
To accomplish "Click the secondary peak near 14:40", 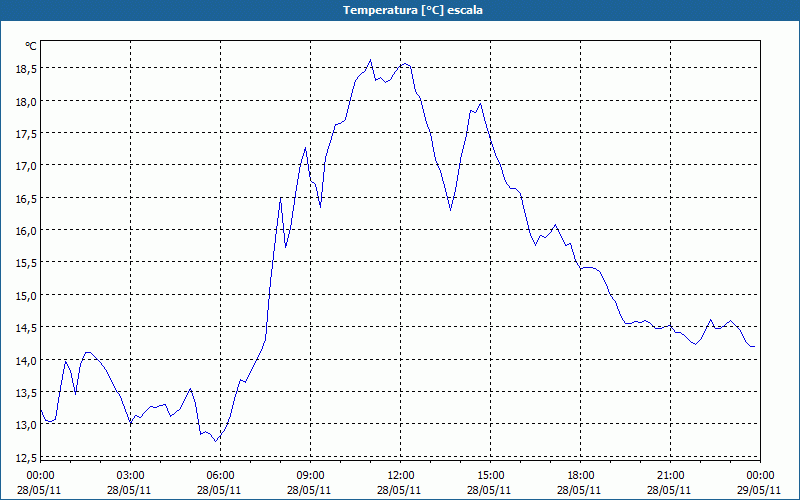I will (x=480, y=104).
